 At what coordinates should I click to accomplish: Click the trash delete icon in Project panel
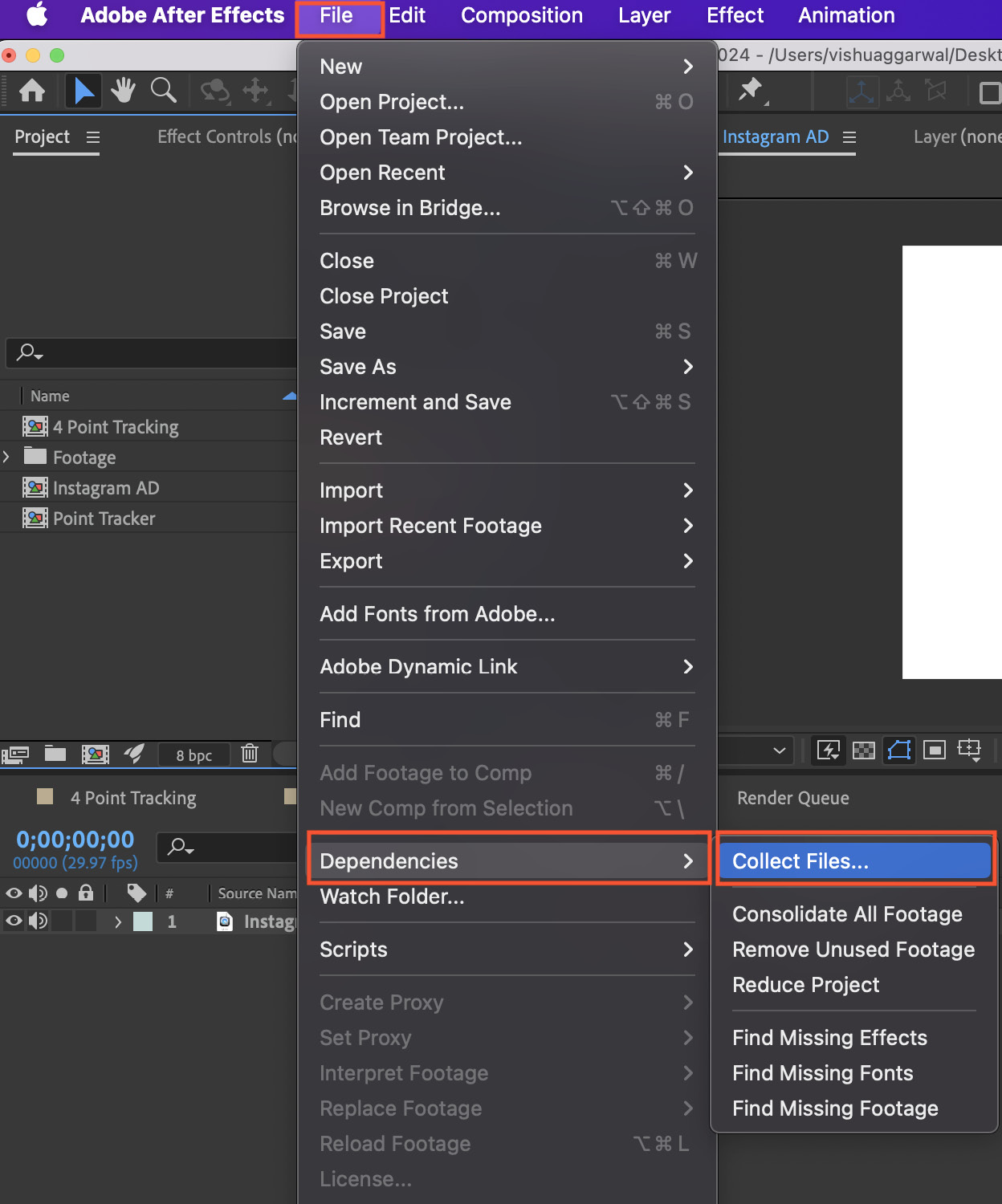250,753
